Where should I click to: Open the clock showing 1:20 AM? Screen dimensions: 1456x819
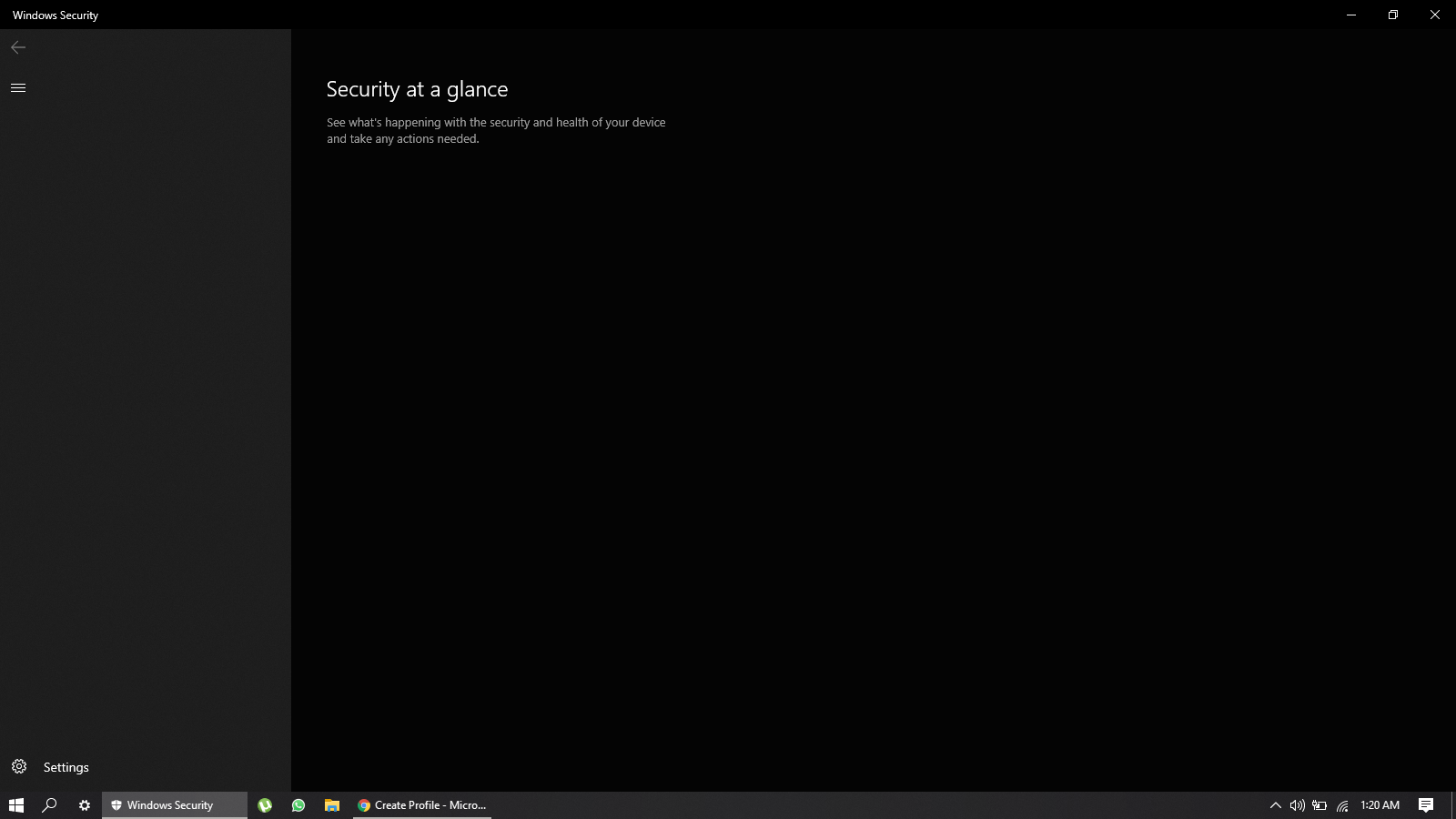1380,805
